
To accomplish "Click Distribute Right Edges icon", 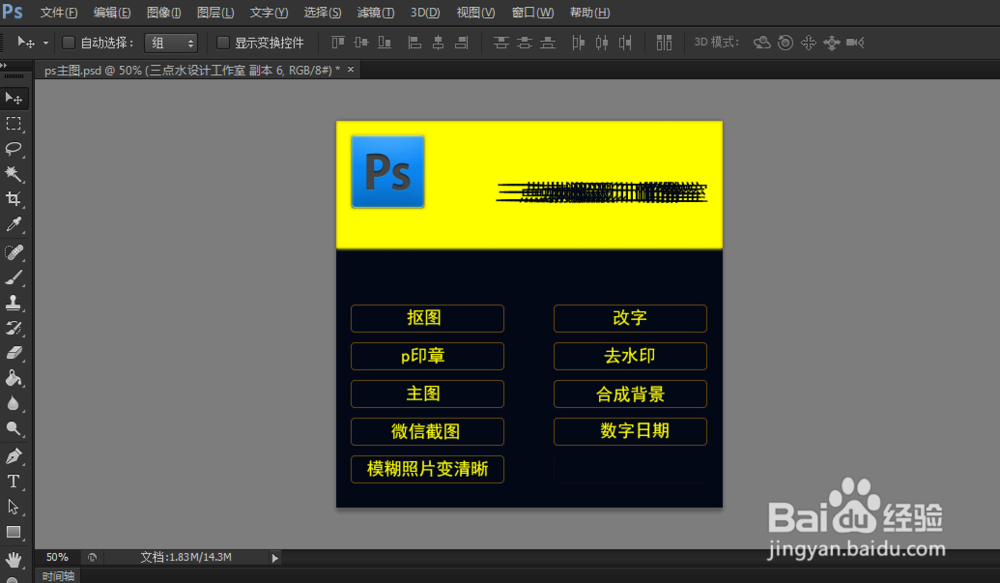I will pos(625,43).
